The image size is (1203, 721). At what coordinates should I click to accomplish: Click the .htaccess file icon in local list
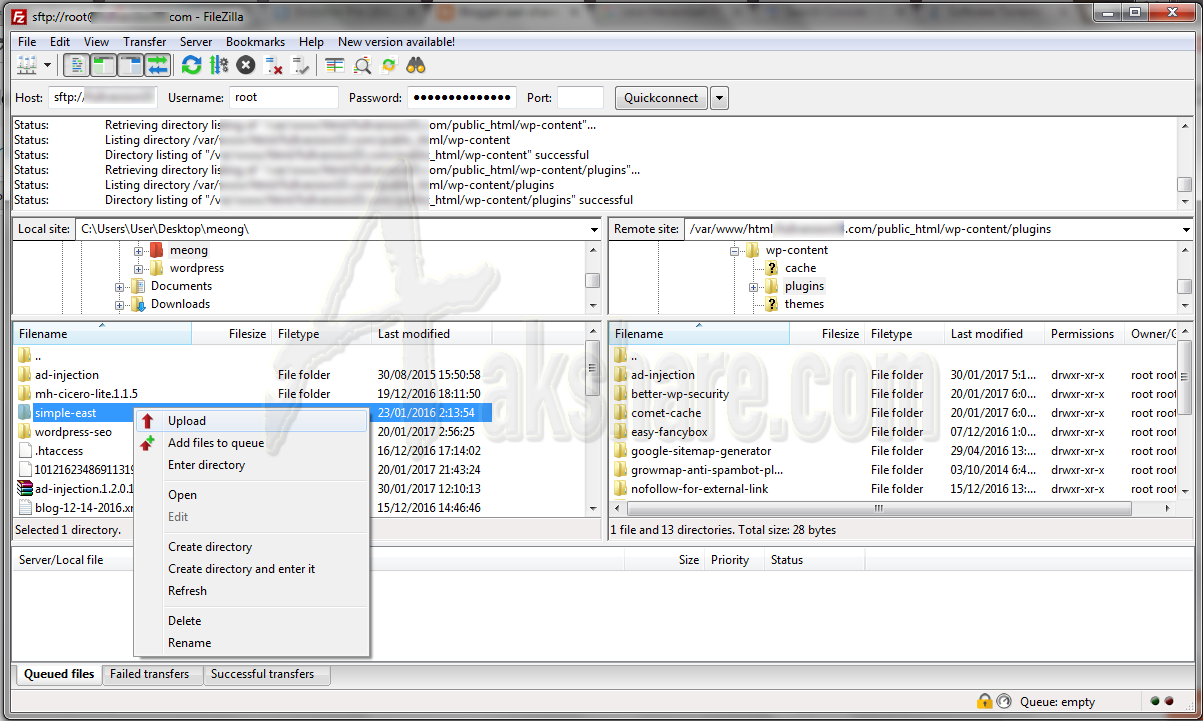(26, 451)
